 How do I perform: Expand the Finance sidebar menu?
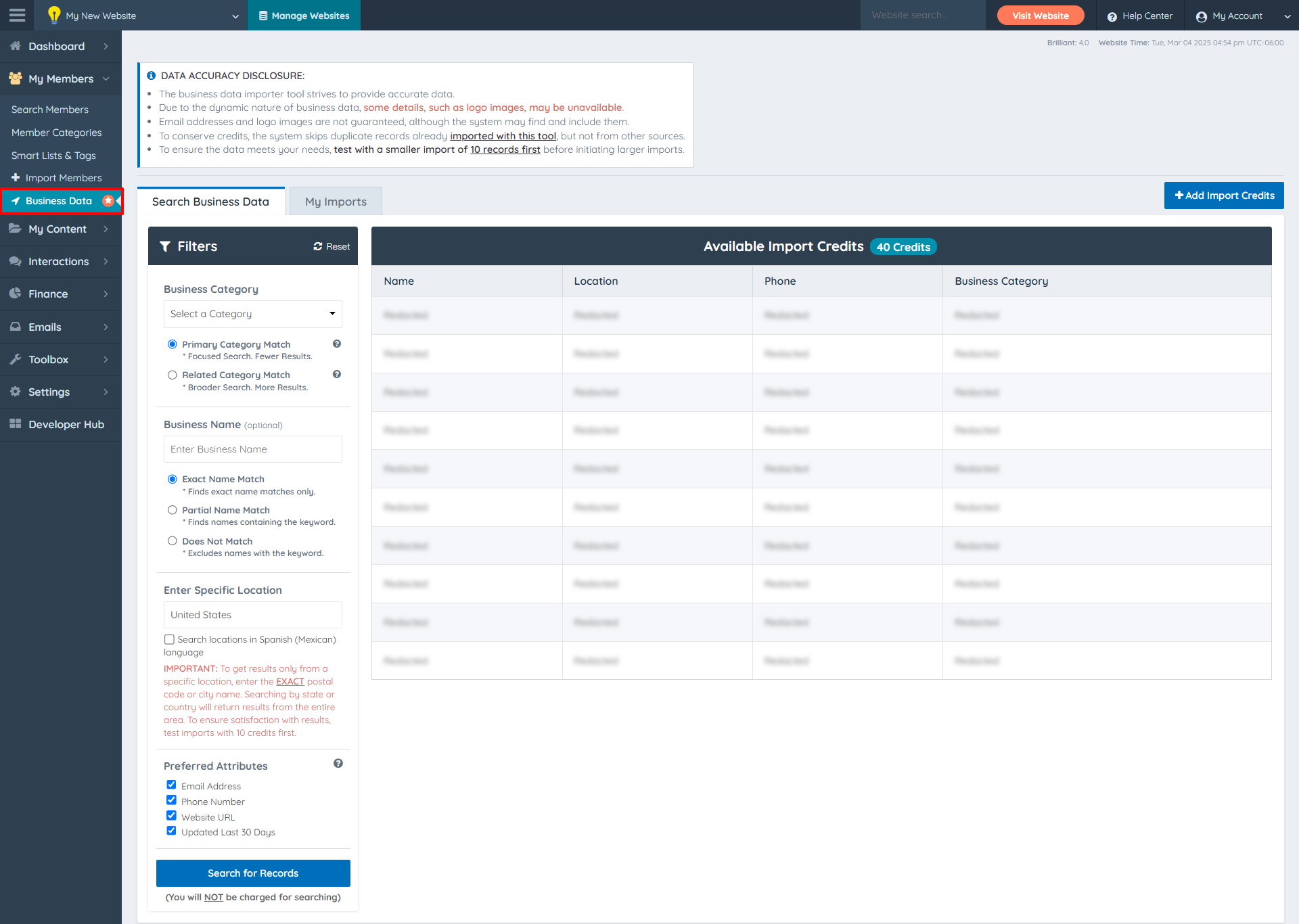click(61, 294)
